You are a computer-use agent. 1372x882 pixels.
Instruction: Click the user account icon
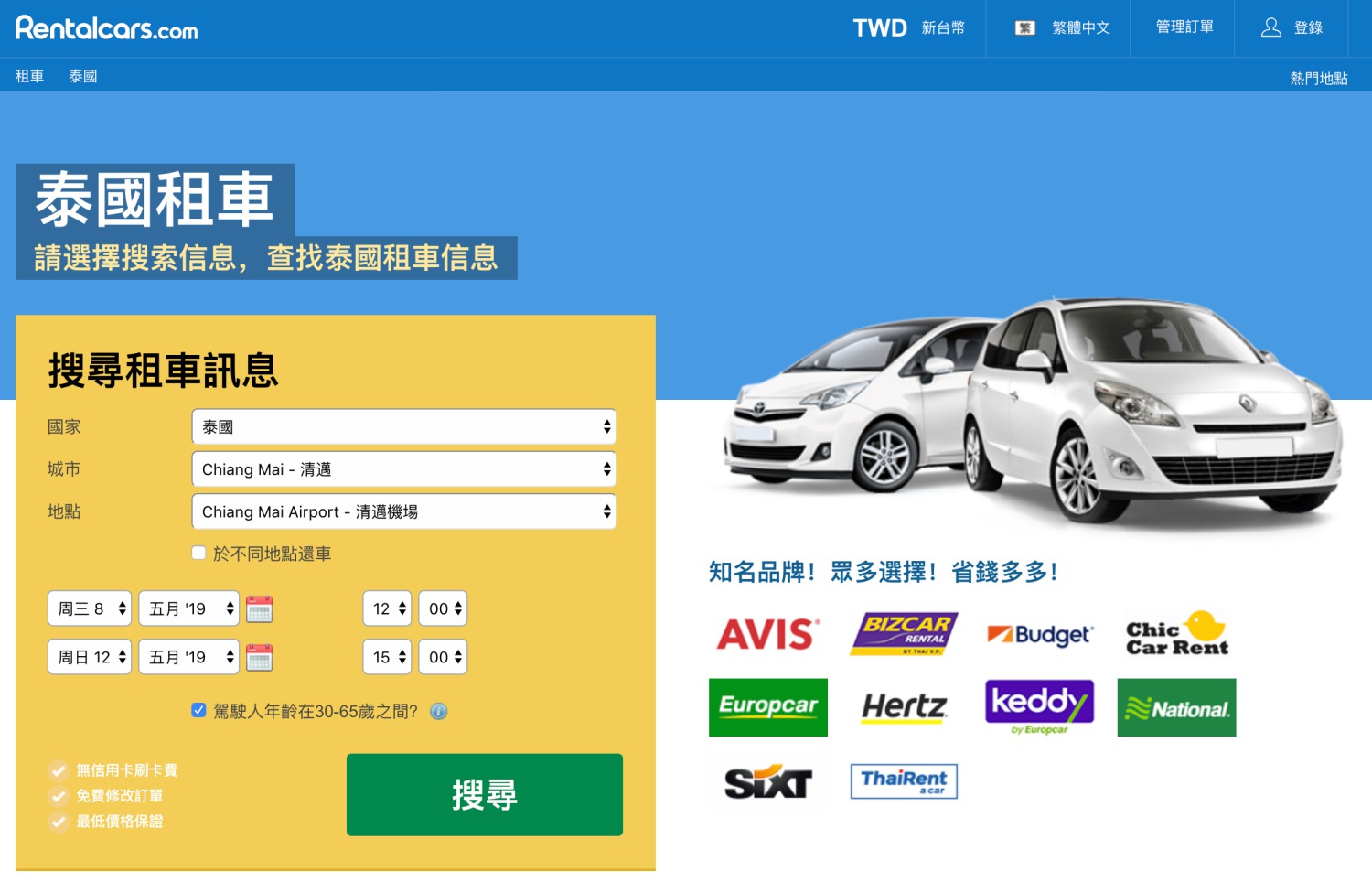[1271, 27]
